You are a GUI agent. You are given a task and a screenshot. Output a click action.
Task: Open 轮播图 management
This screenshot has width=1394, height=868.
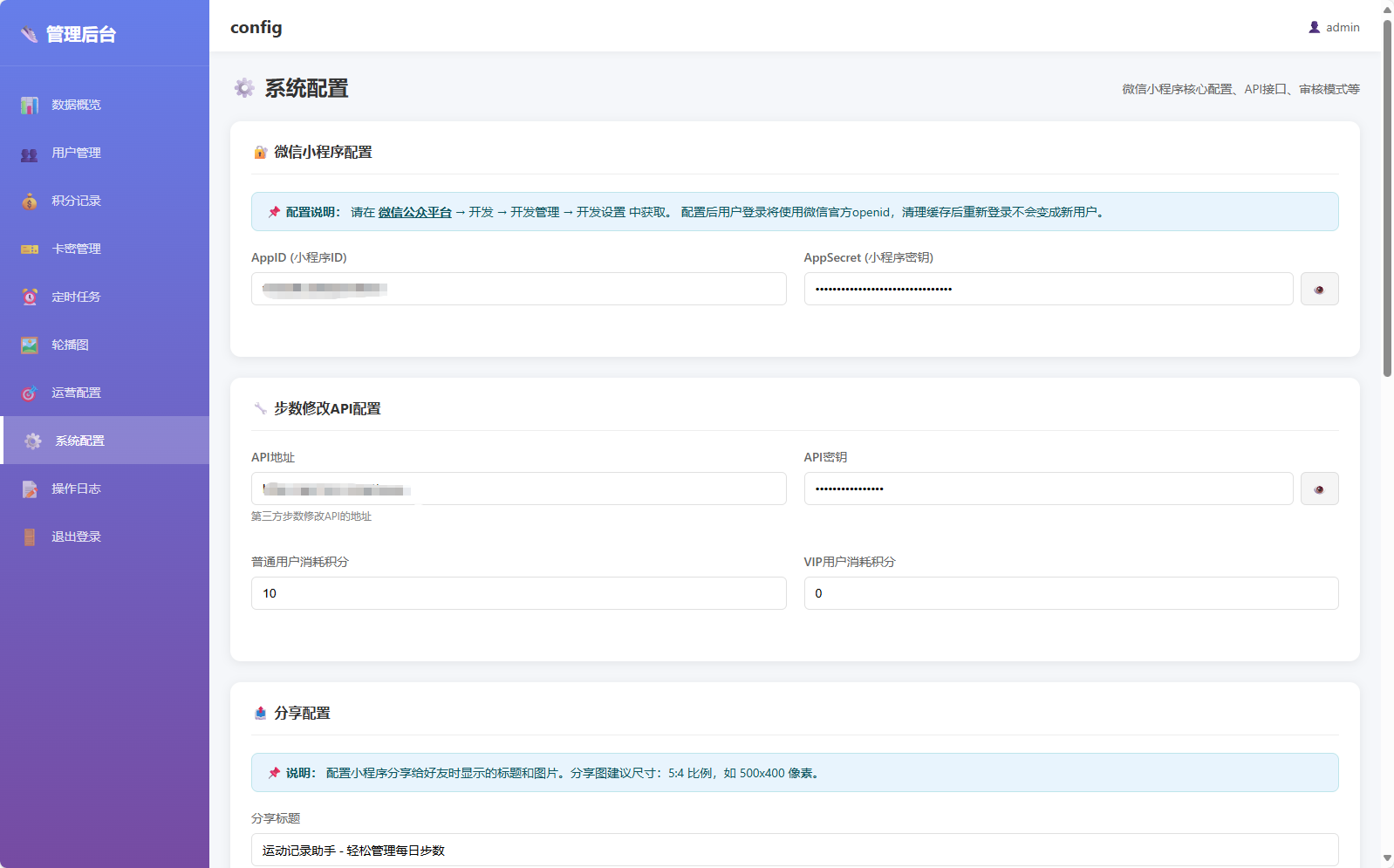tap(105, 345)
